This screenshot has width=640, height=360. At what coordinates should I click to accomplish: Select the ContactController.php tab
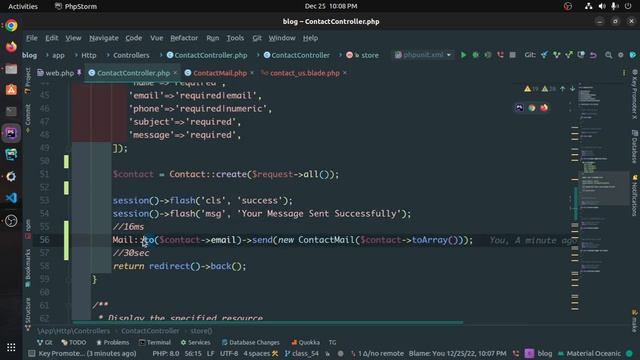pyautogui.click(x=133, y=73)
